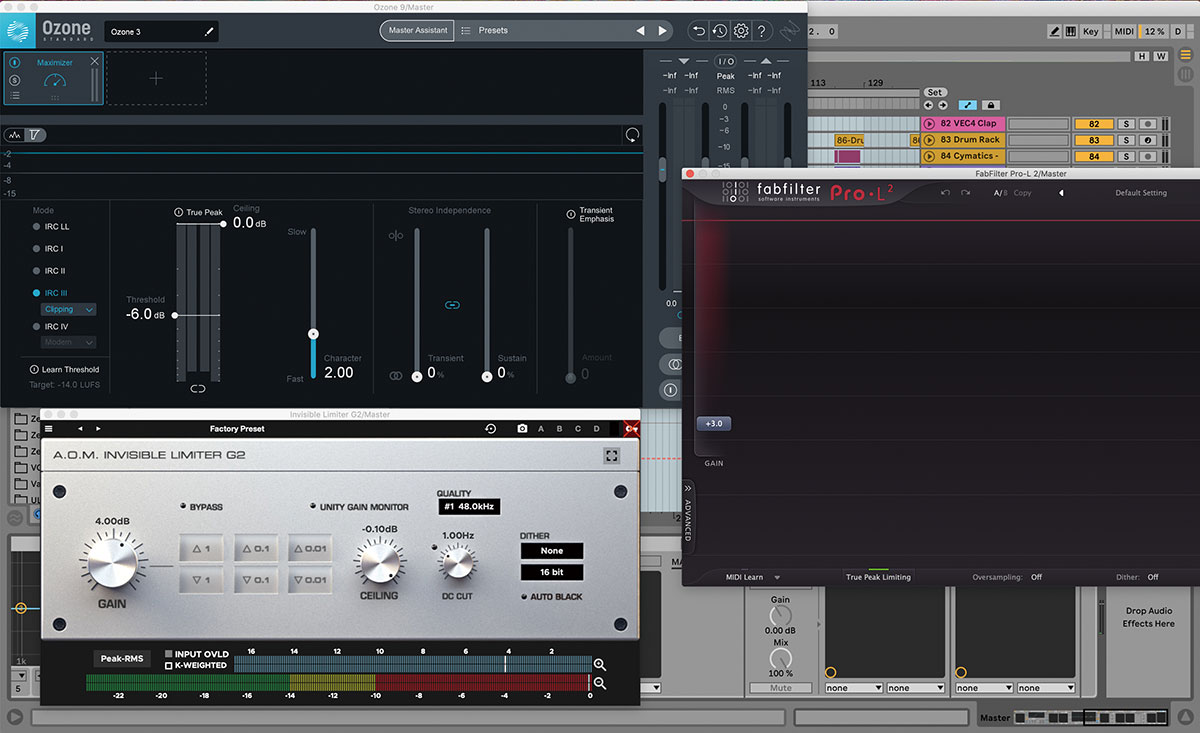The width and height of the screenshot is (1200, 733).
Task: Enable BYPASS on Invisible Limiter
Action: coord(182,507)
